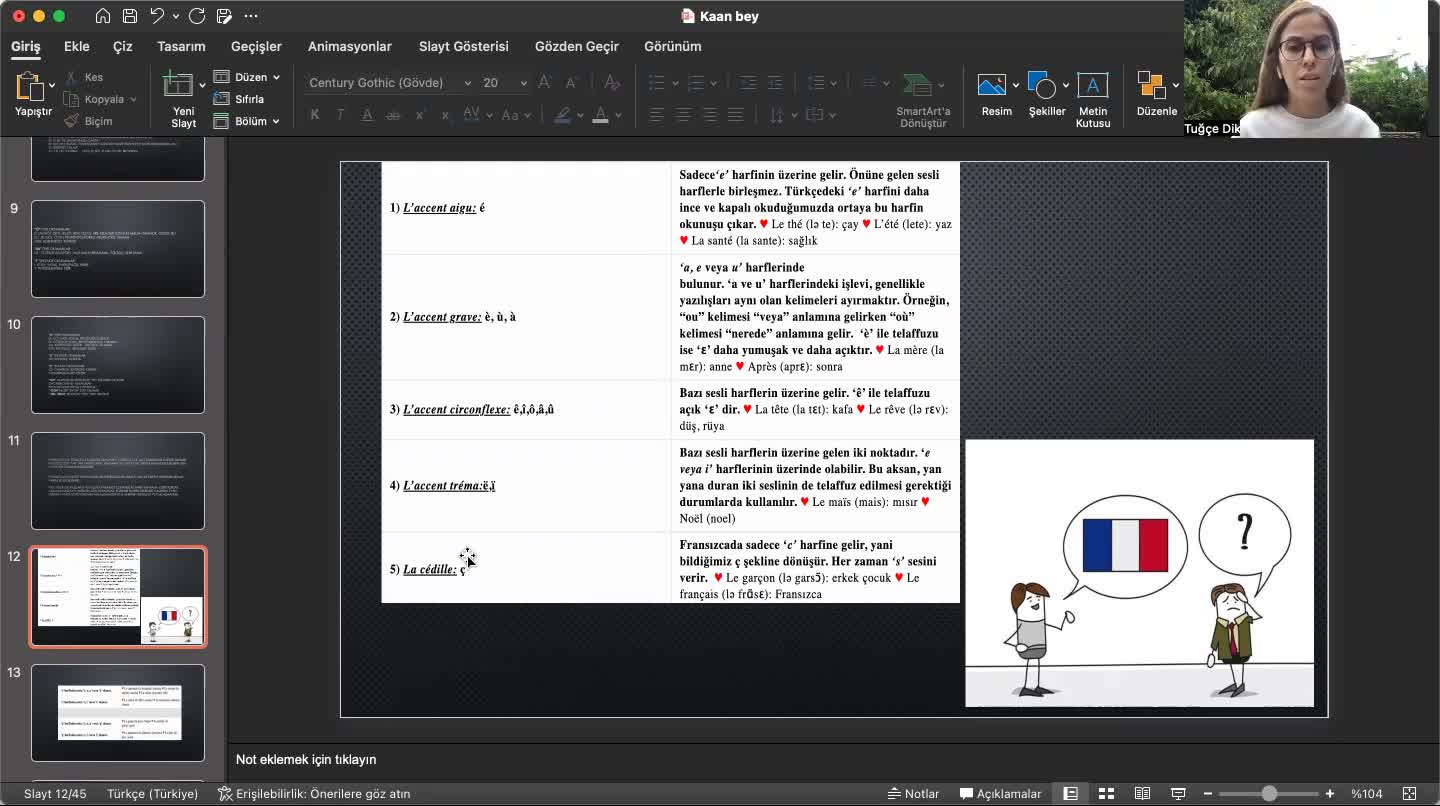This screenshot has height=806, width=1440.
Task: Open the Düzen layout dropdown
Action: pos(246,77)
